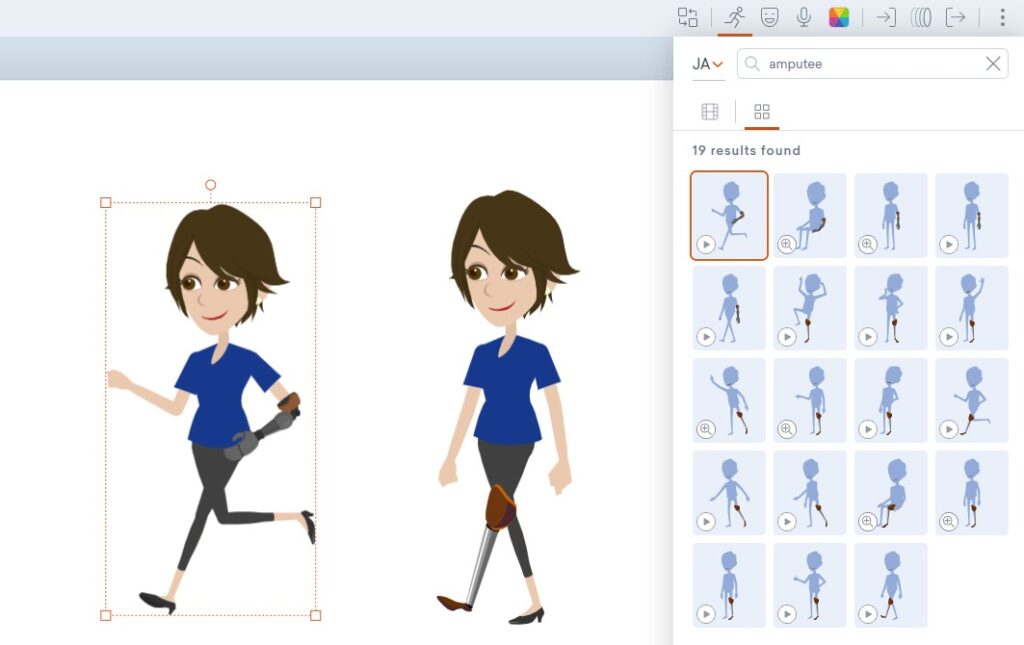1024x645 pixels.
Task: Play preview on phone-call prosthetic-leg thumbnail
Action: coord(867,337)
